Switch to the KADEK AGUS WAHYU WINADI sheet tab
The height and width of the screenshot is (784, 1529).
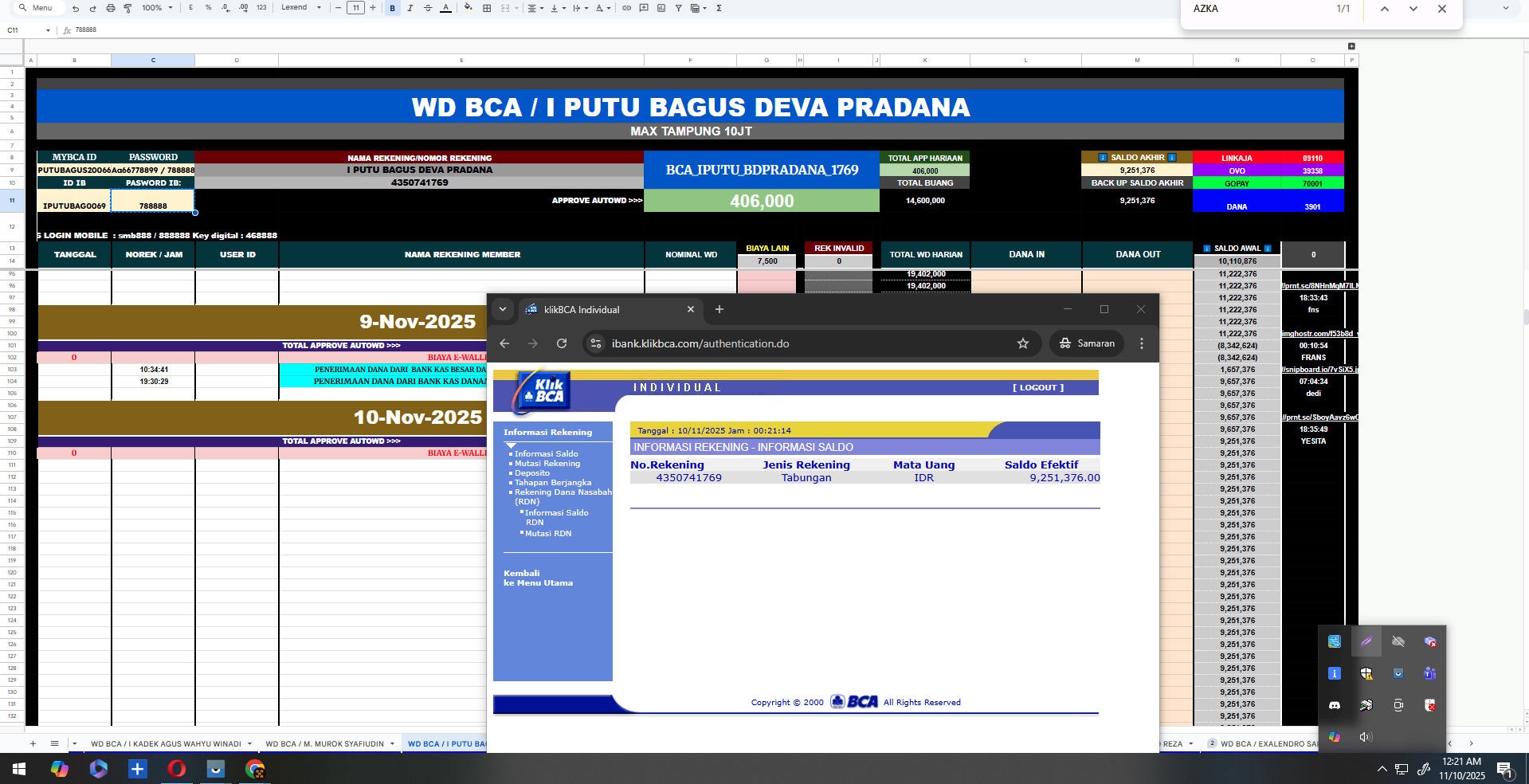pos(166,744)
